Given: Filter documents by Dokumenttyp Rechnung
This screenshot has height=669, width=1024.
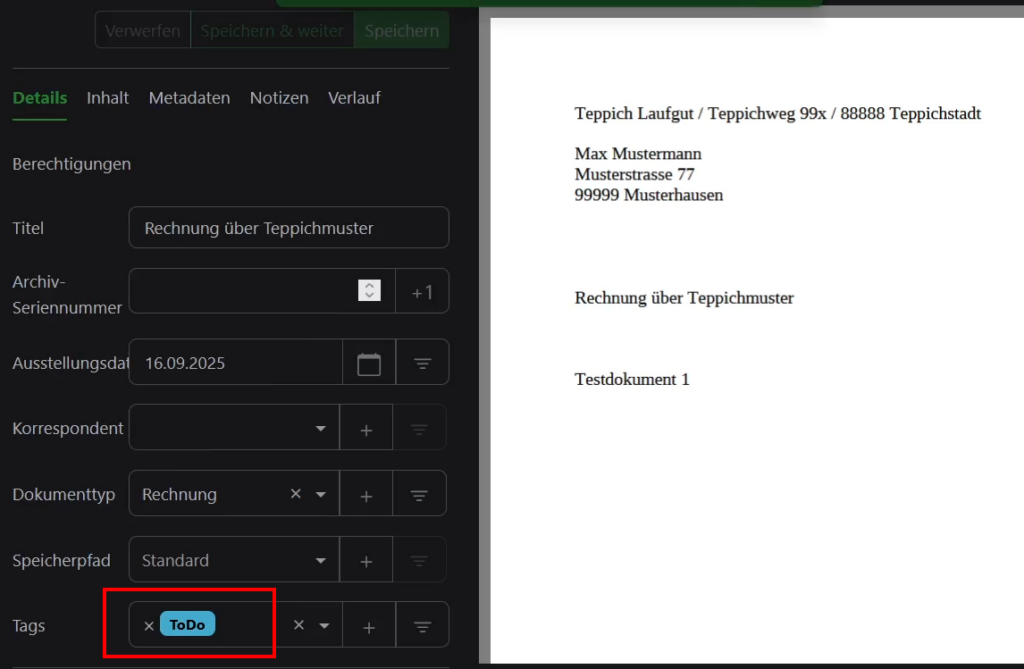Looking at the screenshot, I should coord(419,495).
